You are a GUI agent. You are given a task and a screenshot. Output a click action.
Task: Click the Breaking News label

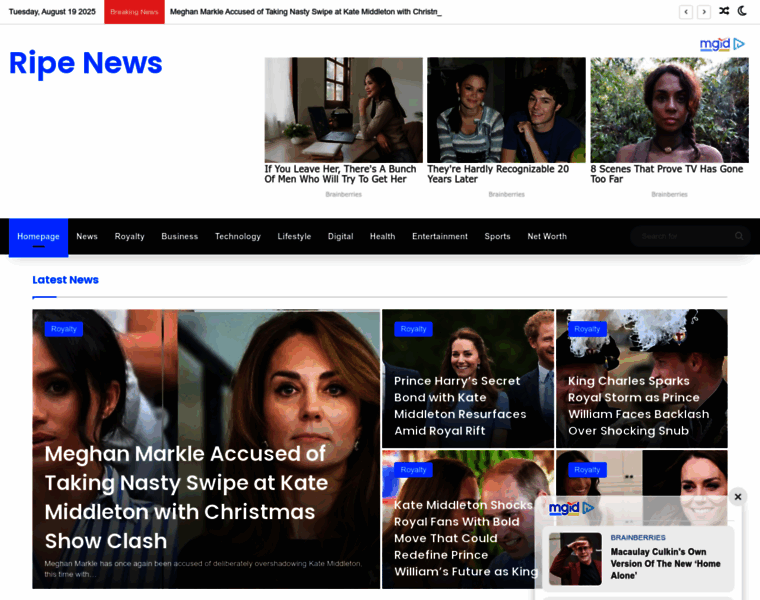134,12
